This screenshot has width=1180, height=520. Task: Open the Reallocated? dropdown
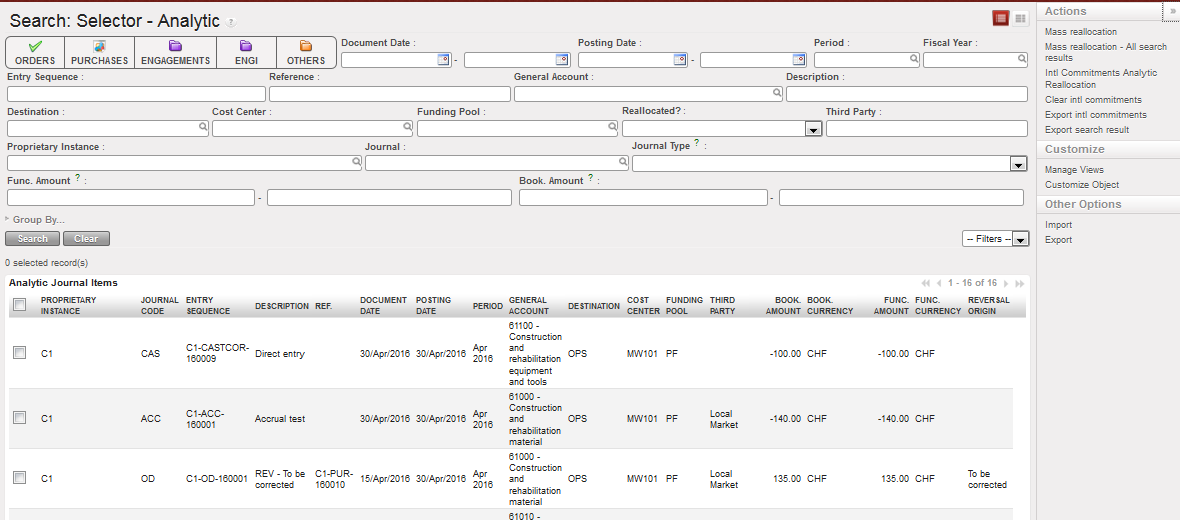[813, 129]
